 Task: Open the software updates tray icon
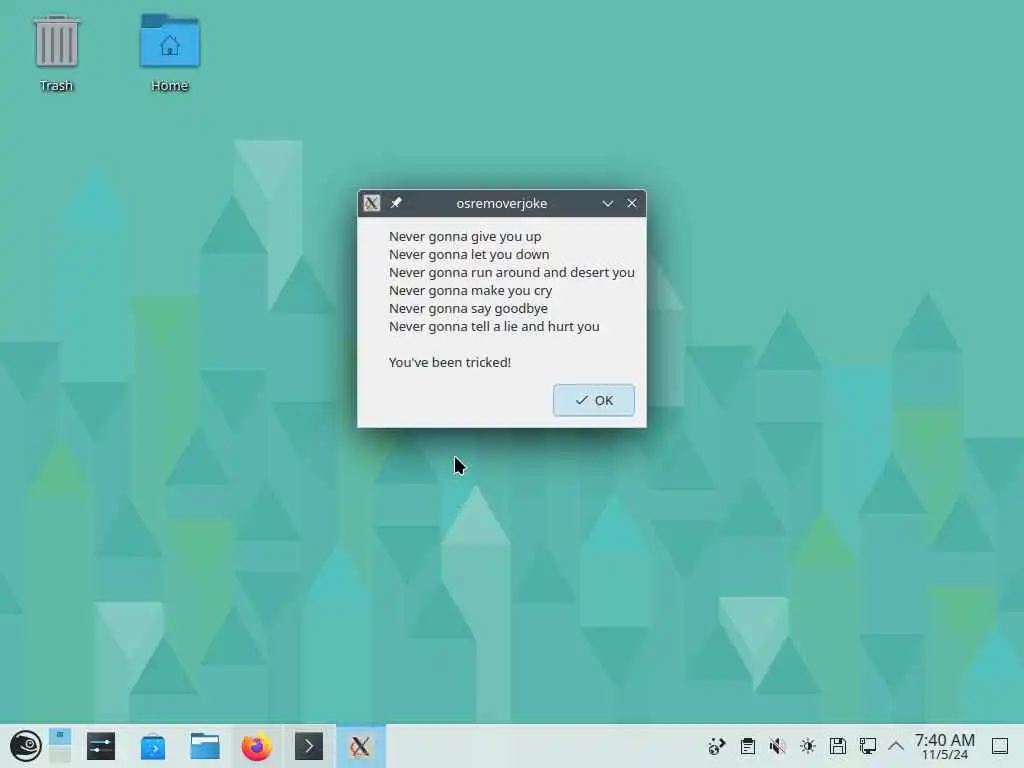[x=717, y=746]
